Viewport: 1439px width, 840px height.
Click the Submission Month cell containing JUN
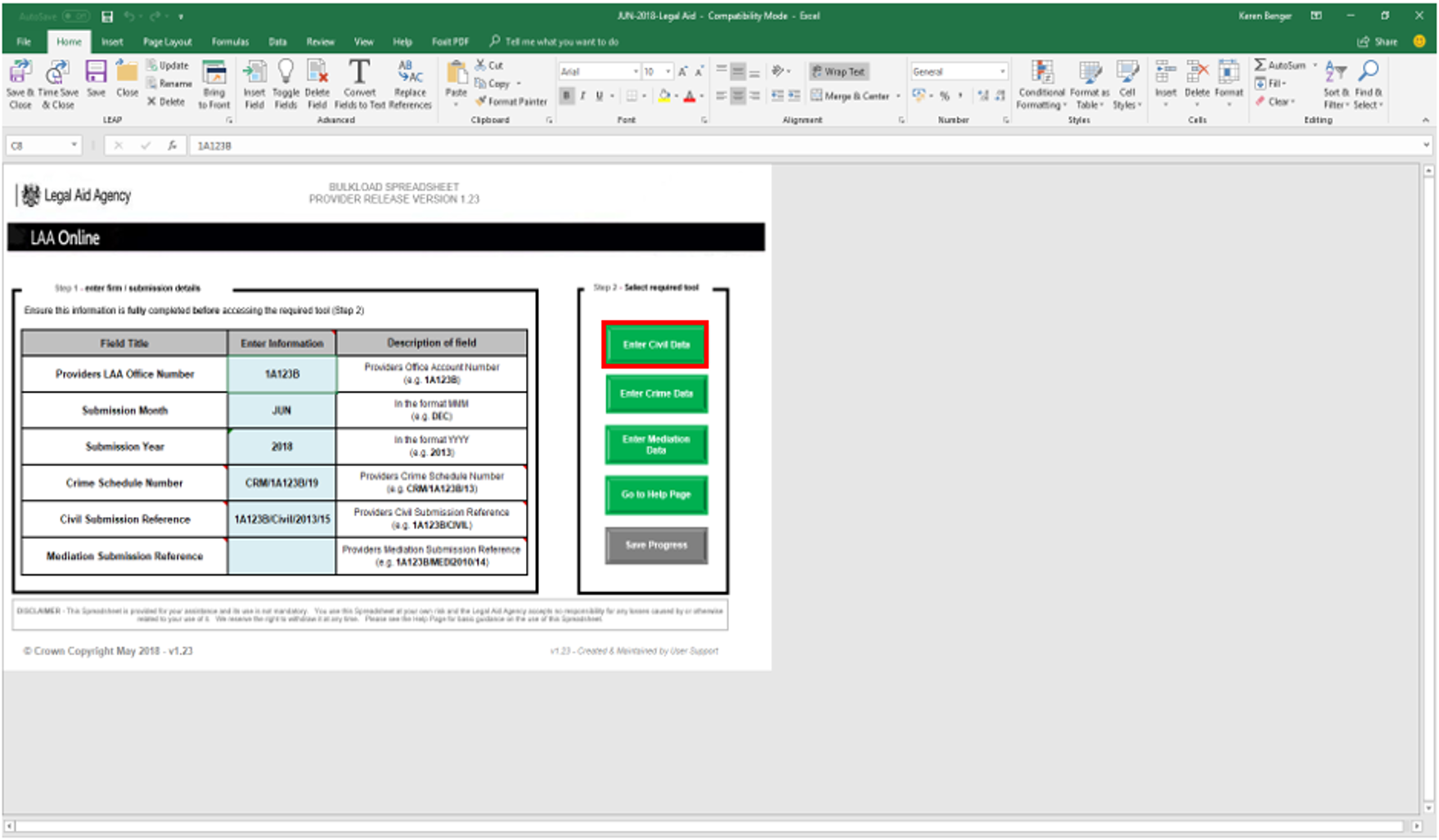[x=281, y=411]
